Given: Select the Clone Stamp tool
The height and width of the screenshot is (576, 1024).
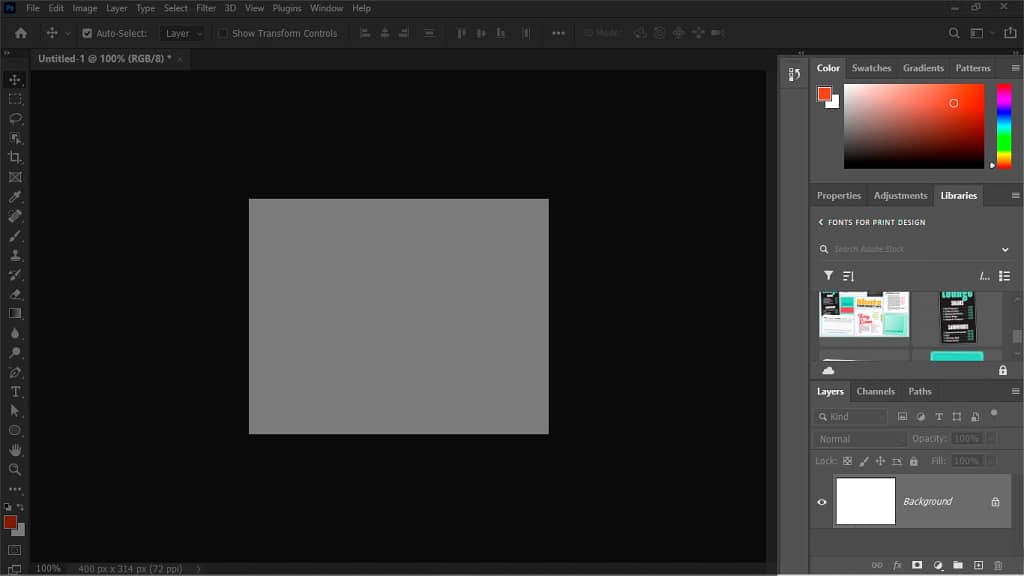Looking at the screenshot, I should pyautogui.click(x=14, y=255).
